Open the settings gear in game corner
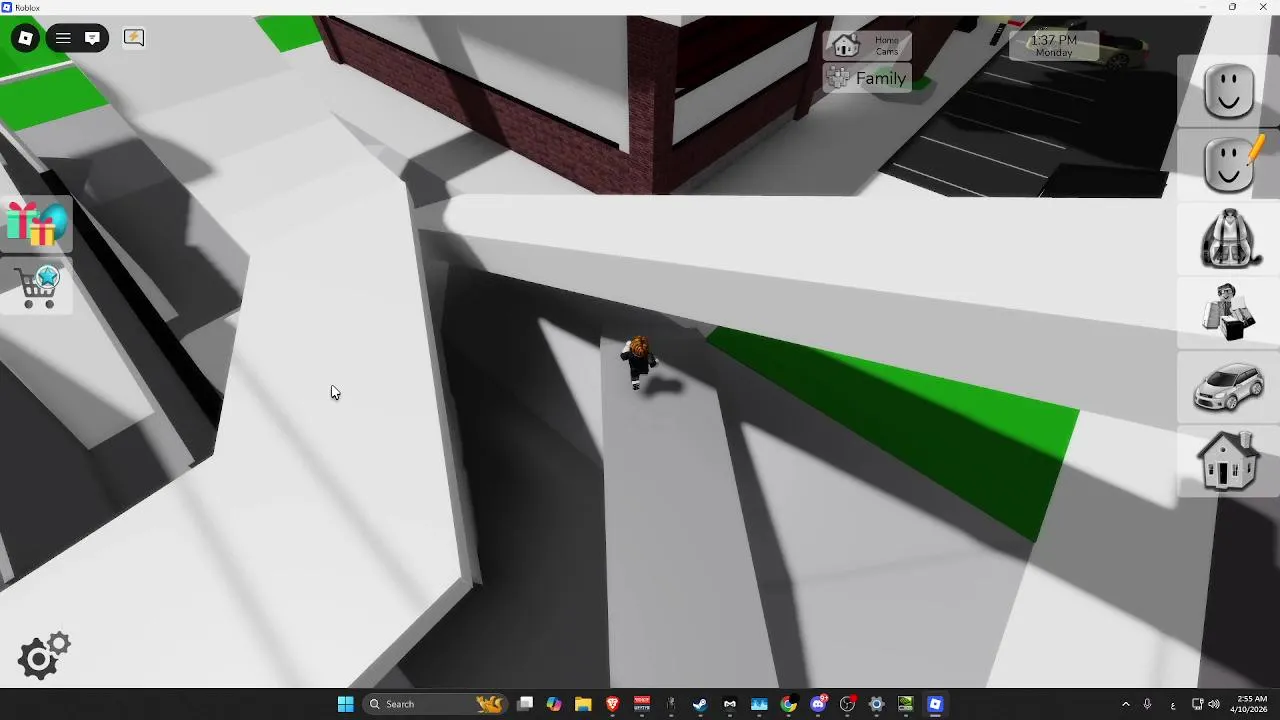 (44, 656)
